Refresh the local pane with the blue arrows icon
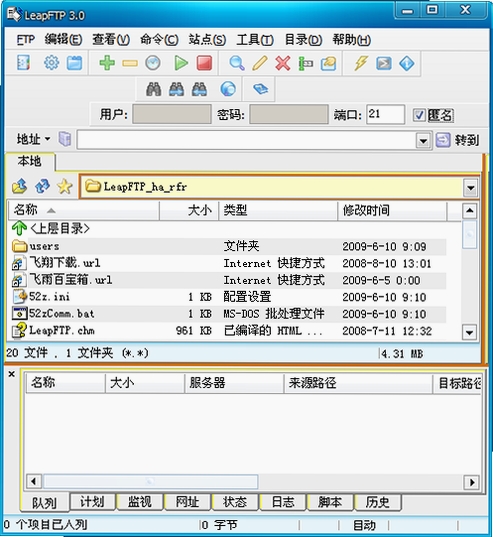The image size is (493, 537). tap(42, 186)
